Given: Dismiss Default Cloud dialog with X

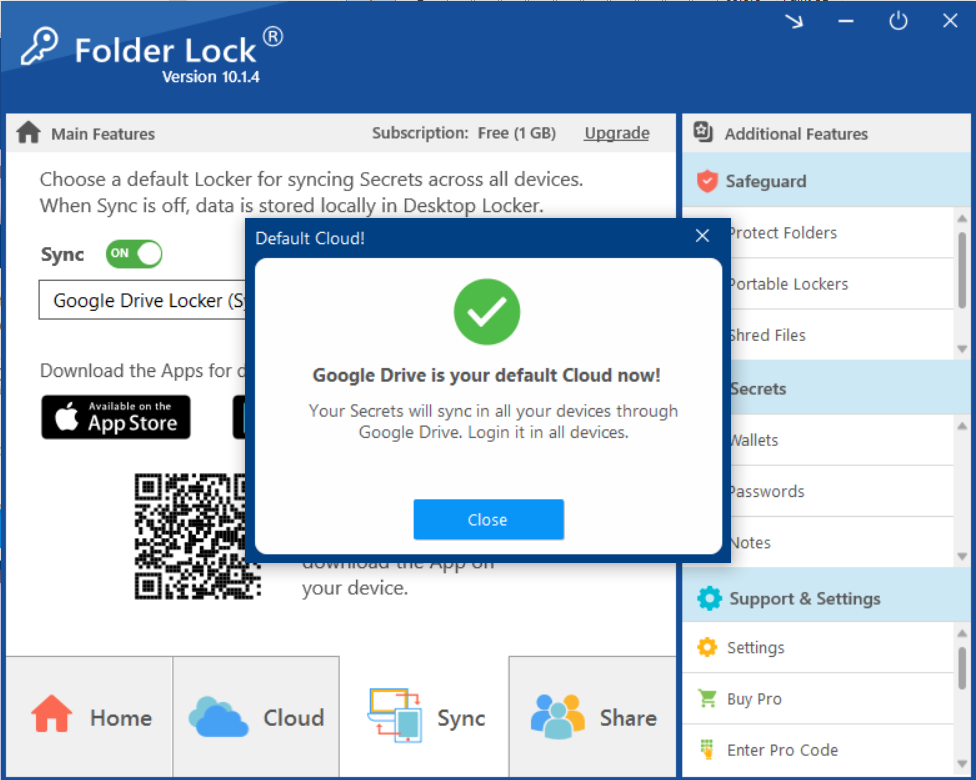Looking at the screenshot, I should pos(702,235).
